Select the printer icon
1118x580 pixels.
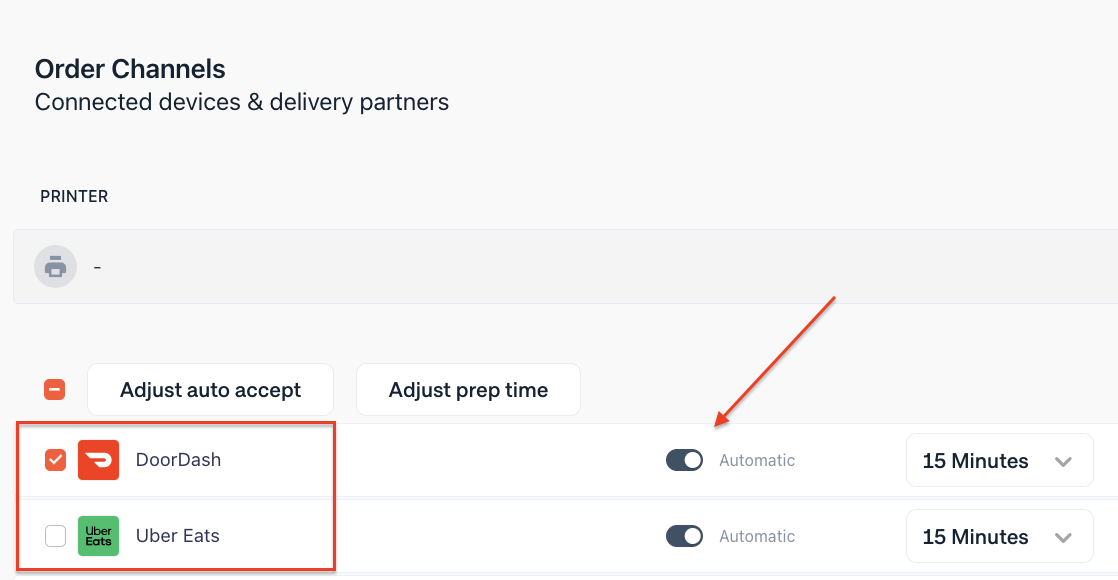point(55,266)
